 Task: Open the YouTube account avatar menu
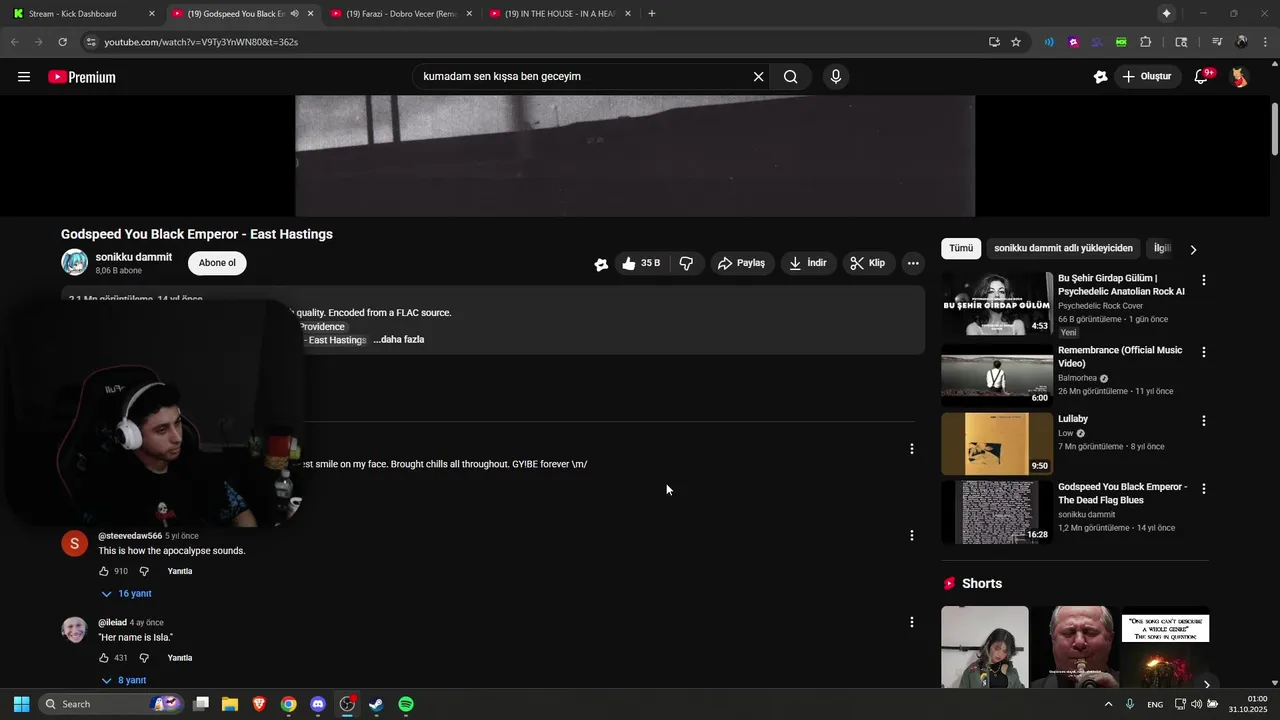coord(1239,77)
